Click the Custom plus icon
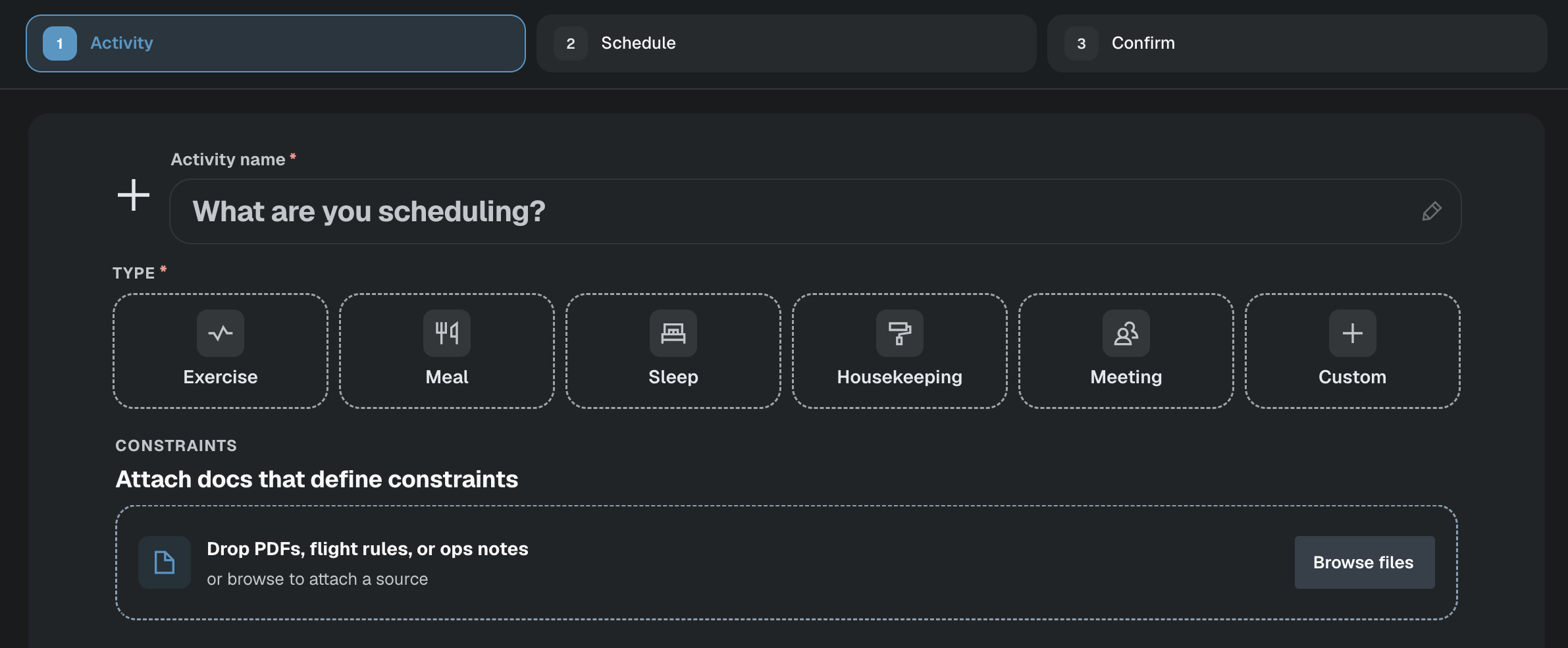The width and height of the screenshot is (1568, 648). (1353, 333)
